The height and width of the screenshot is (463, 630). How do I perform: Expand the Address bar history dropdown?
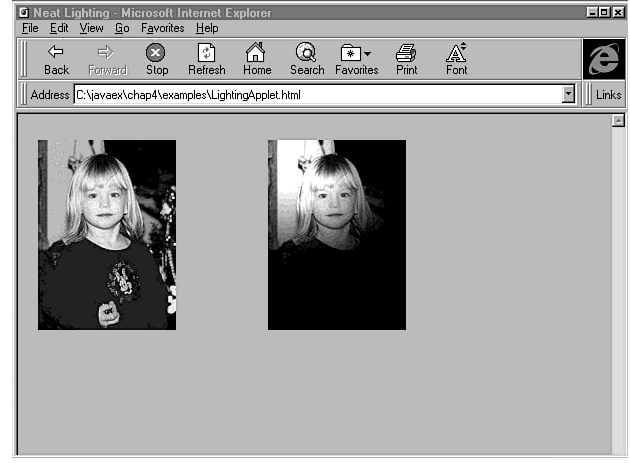coord(569,95)
